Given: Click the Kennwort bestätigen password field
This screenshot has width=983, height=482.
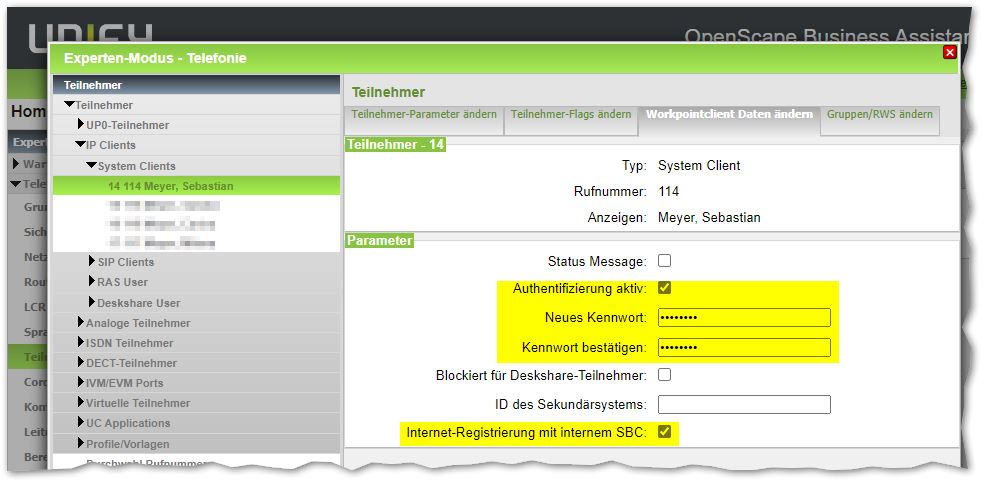Looking at the screenshot, I should click(744, 347).
